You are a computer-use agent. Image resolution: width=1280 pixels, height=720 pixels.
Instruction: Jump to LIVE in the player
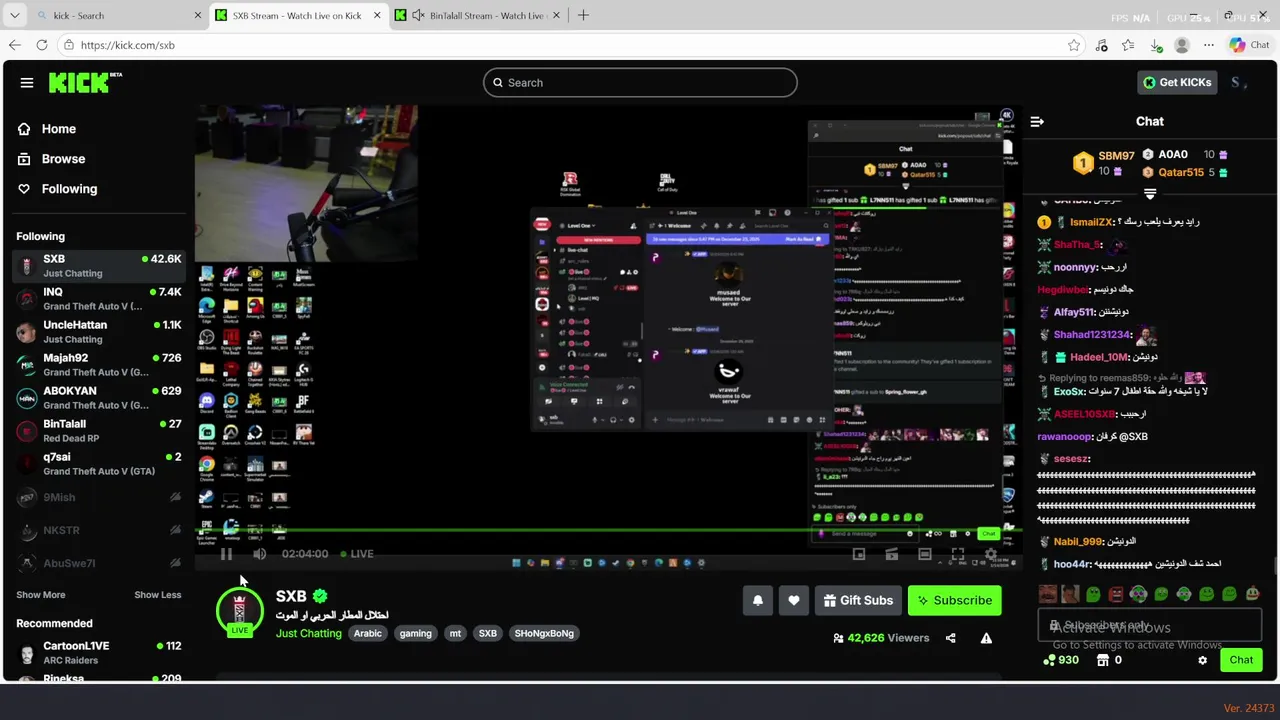(356, 554)
